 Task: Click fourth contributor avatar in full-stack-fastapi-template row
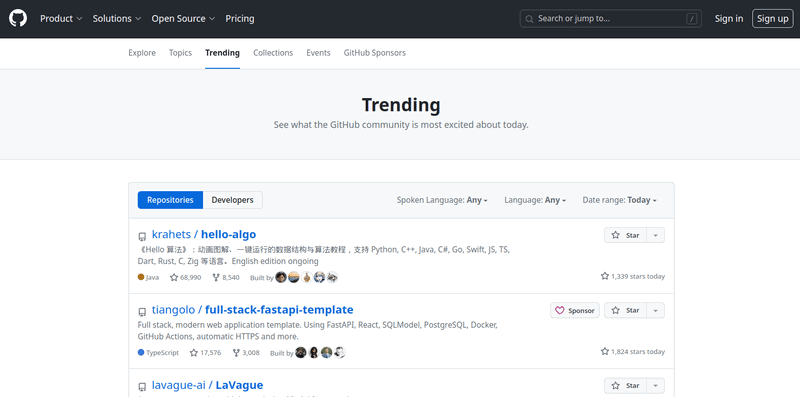[x=340, y=352]
